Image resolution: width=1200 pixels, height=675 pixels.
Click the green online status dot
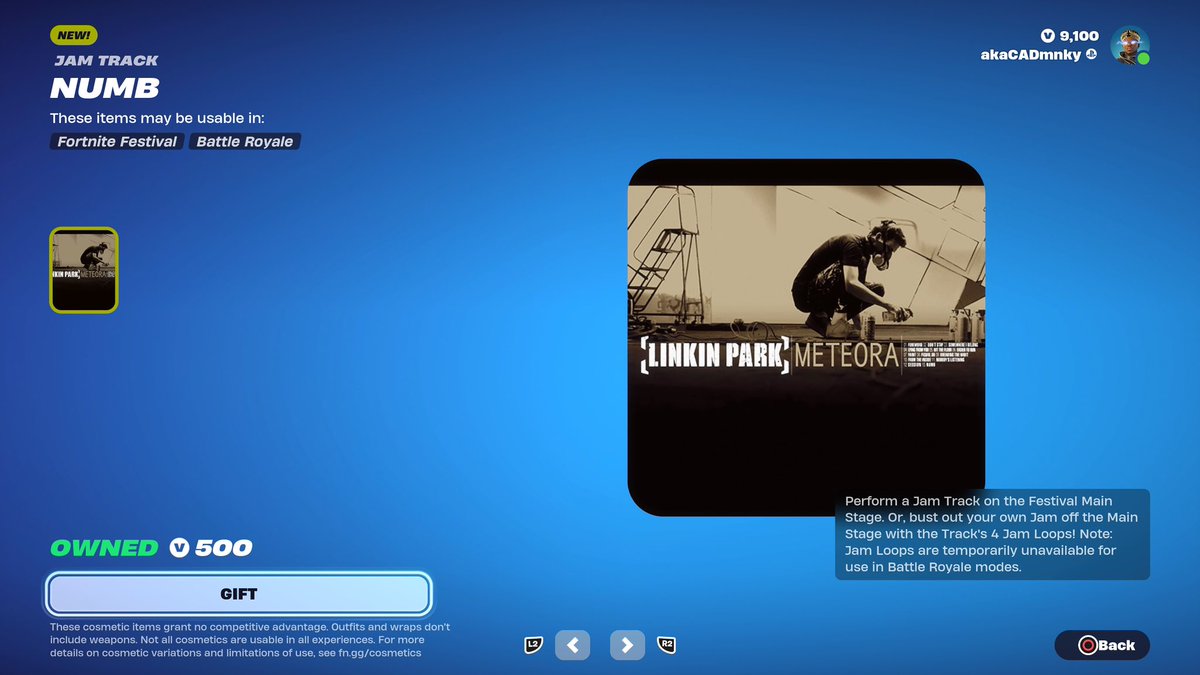tap(1143, 59)
